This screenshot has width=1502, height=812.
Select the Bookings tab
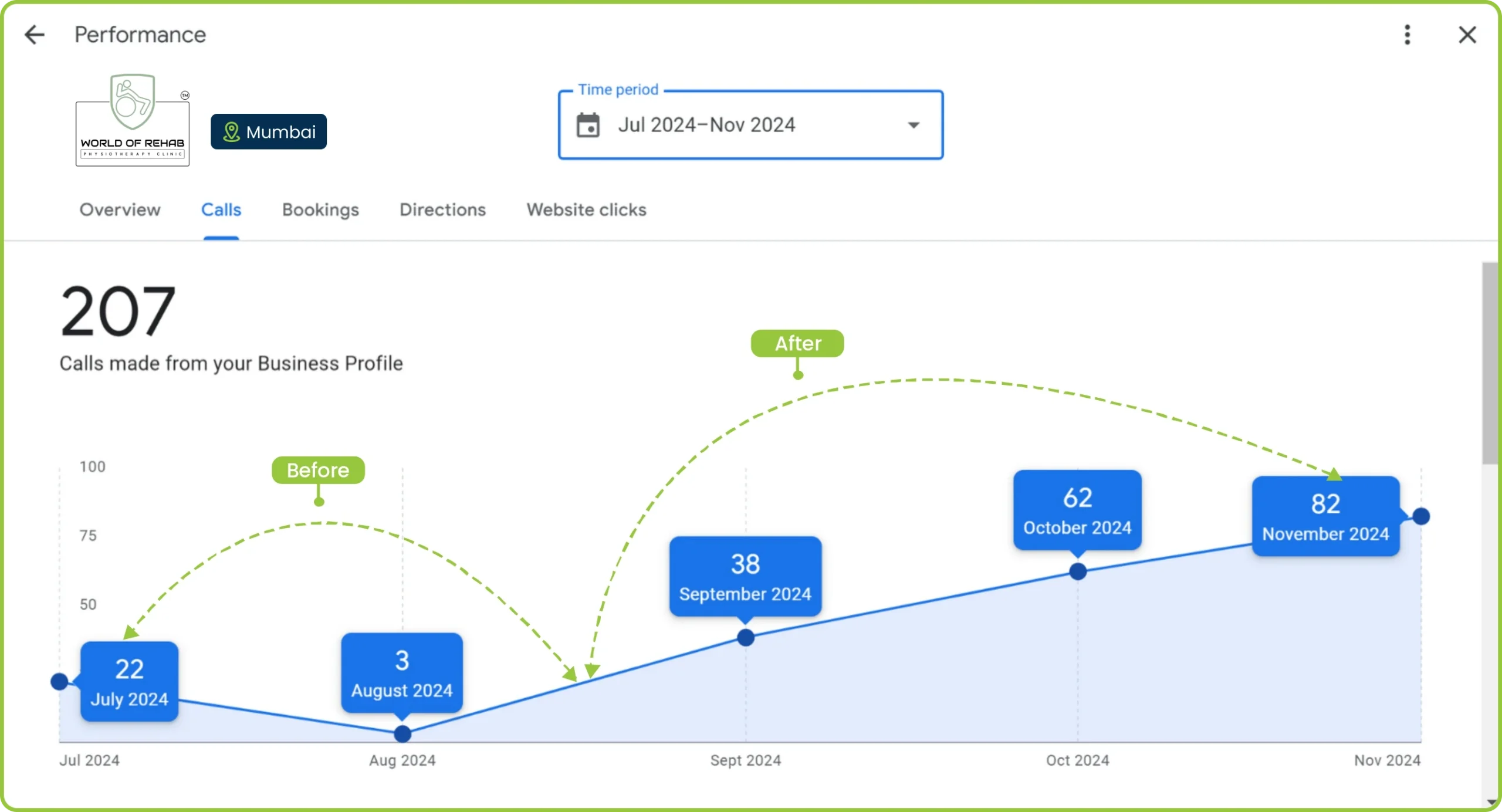pos(319,210)
